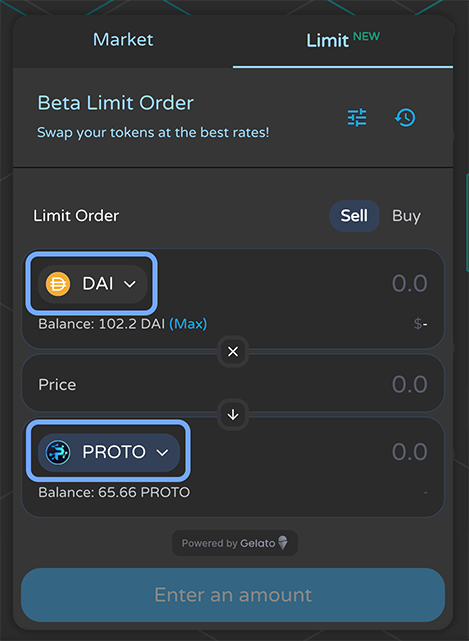
Task: Focus the PROTO amount input field
Action: tap(410, 452)
